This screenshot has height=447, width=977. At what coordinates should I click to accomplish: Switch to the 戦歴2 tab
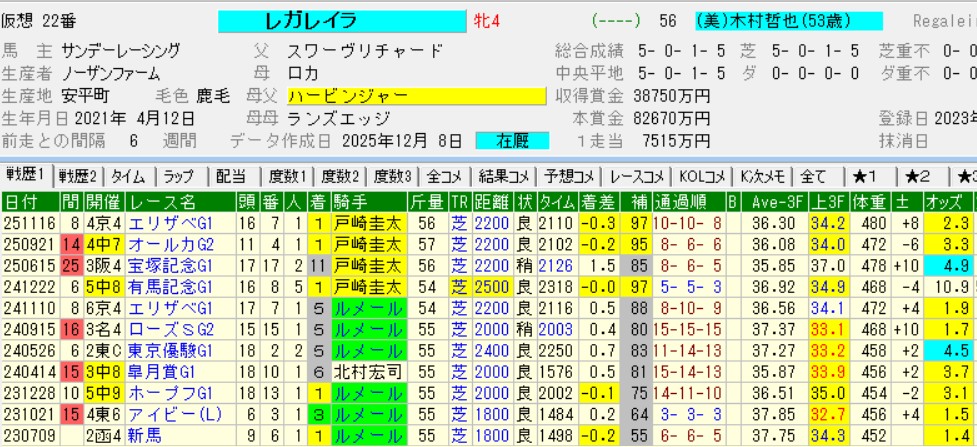[x=79, y=176]
